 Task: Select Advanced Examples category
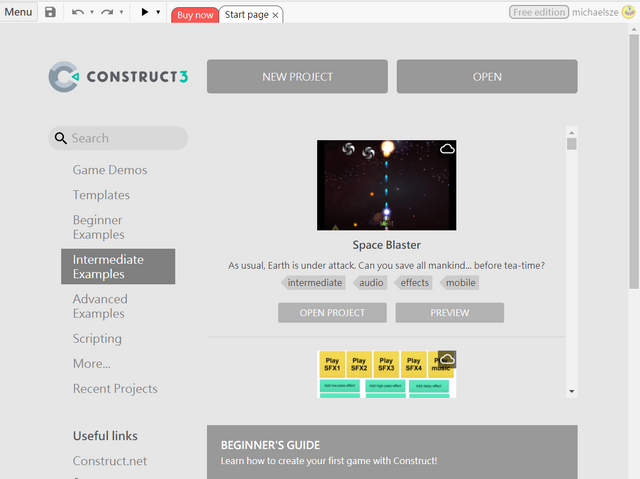coord(100,306)
